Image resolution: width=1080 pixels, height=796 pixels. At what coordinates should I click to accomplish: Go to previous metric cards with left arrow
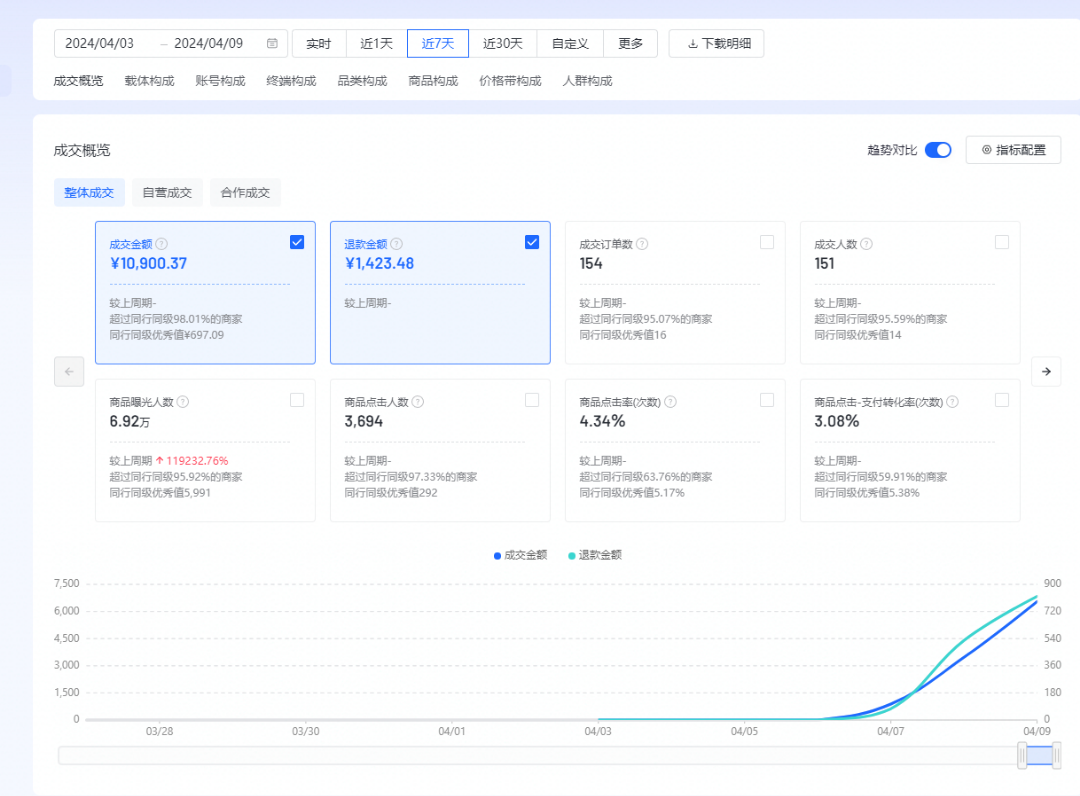coord(69,372)
